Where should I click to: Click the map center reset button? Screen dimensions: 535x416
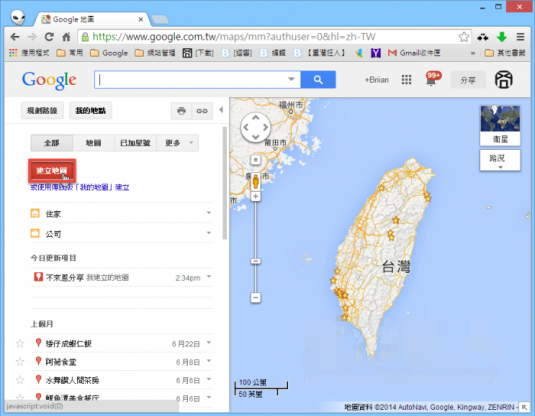[256, 160]
